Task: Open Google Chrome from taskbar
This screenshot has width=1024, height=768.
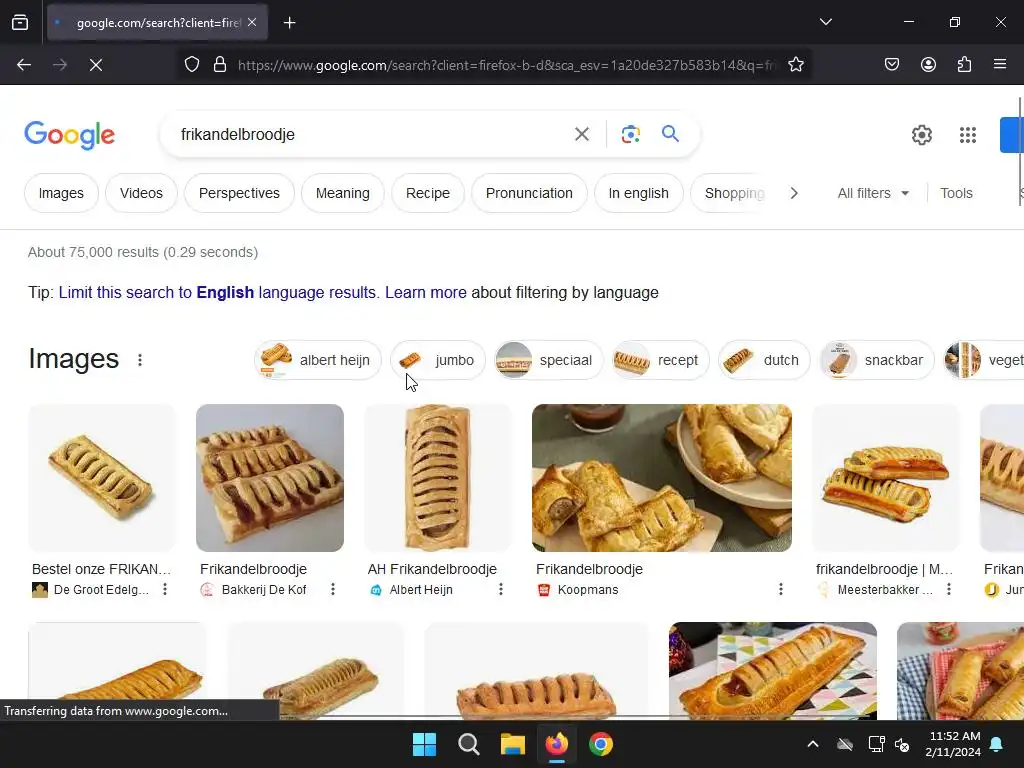Action: click(x=601, y=744)
